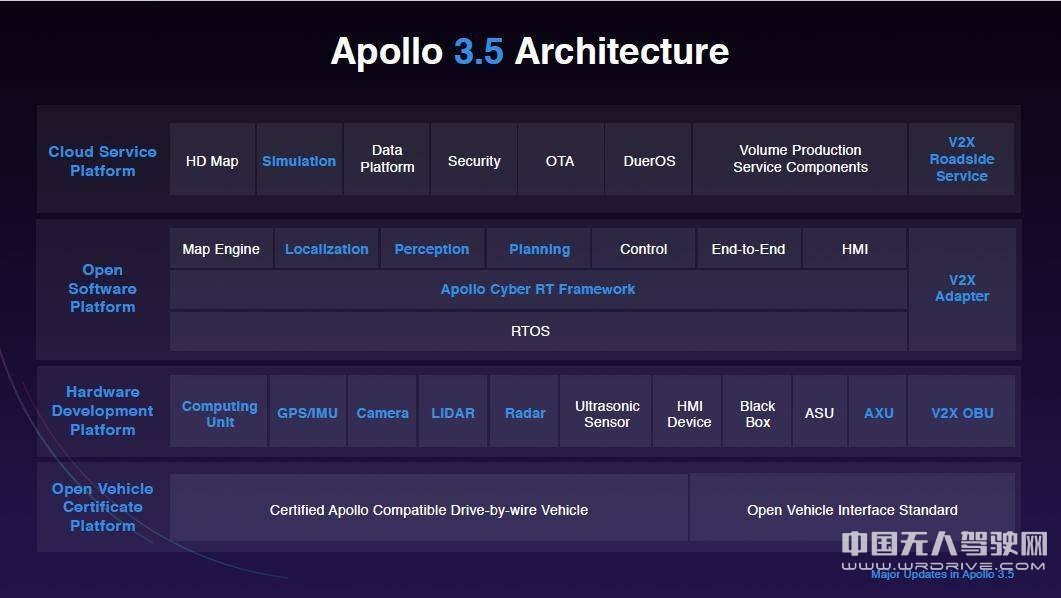Toggle the V2X Adapter block

click(962, 288)
